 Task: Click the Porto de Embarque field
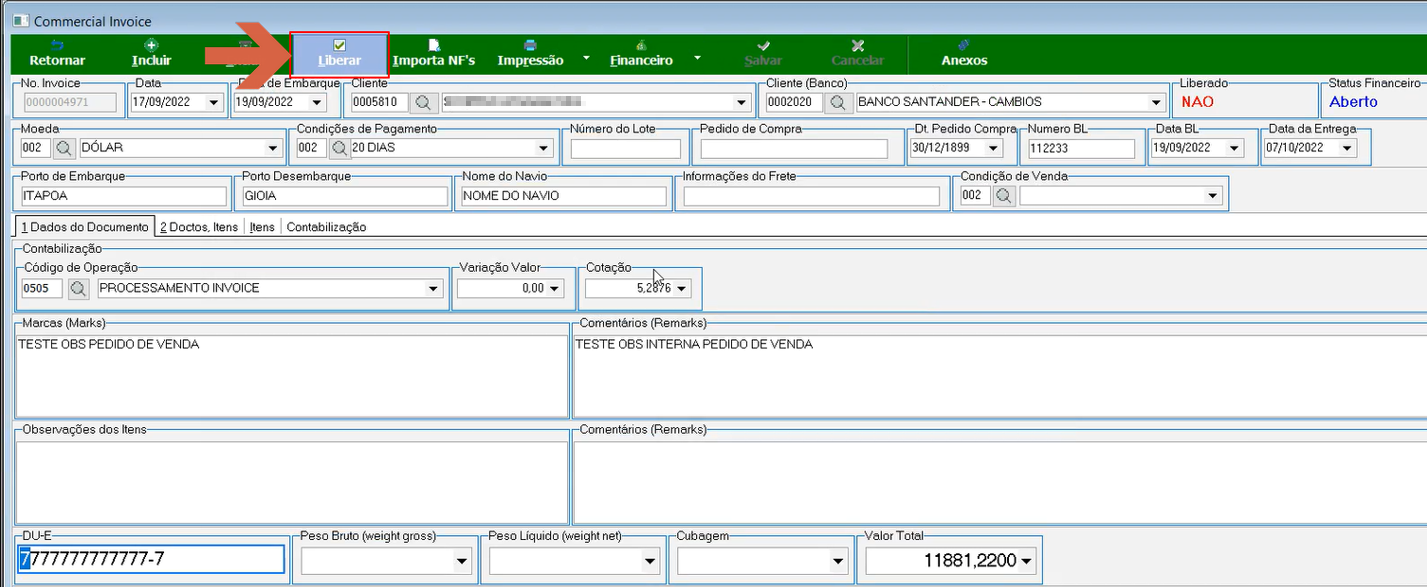point(122,196)
